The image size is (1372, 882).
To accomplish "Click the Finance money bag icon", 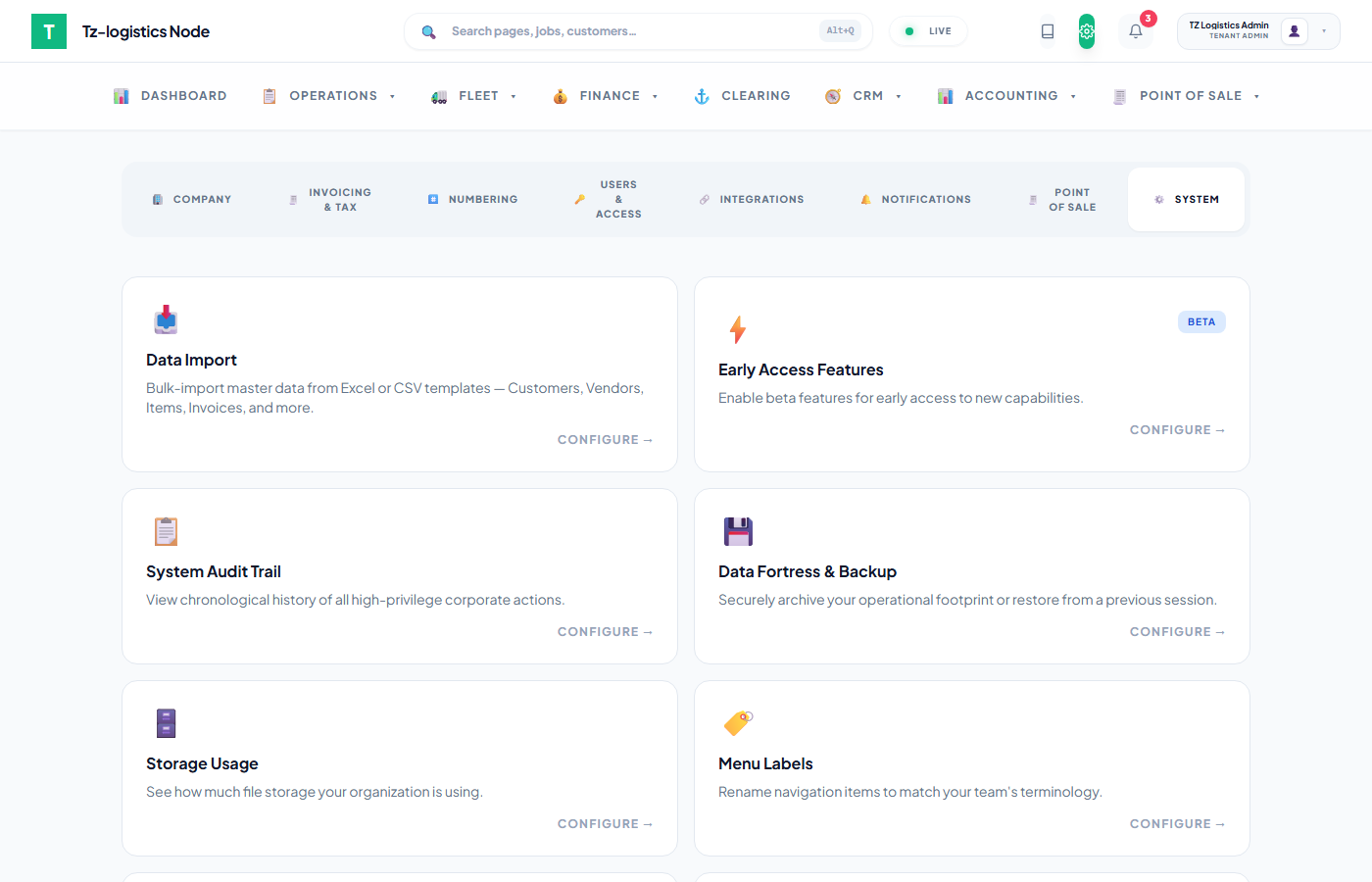I will tap(560, 96).
